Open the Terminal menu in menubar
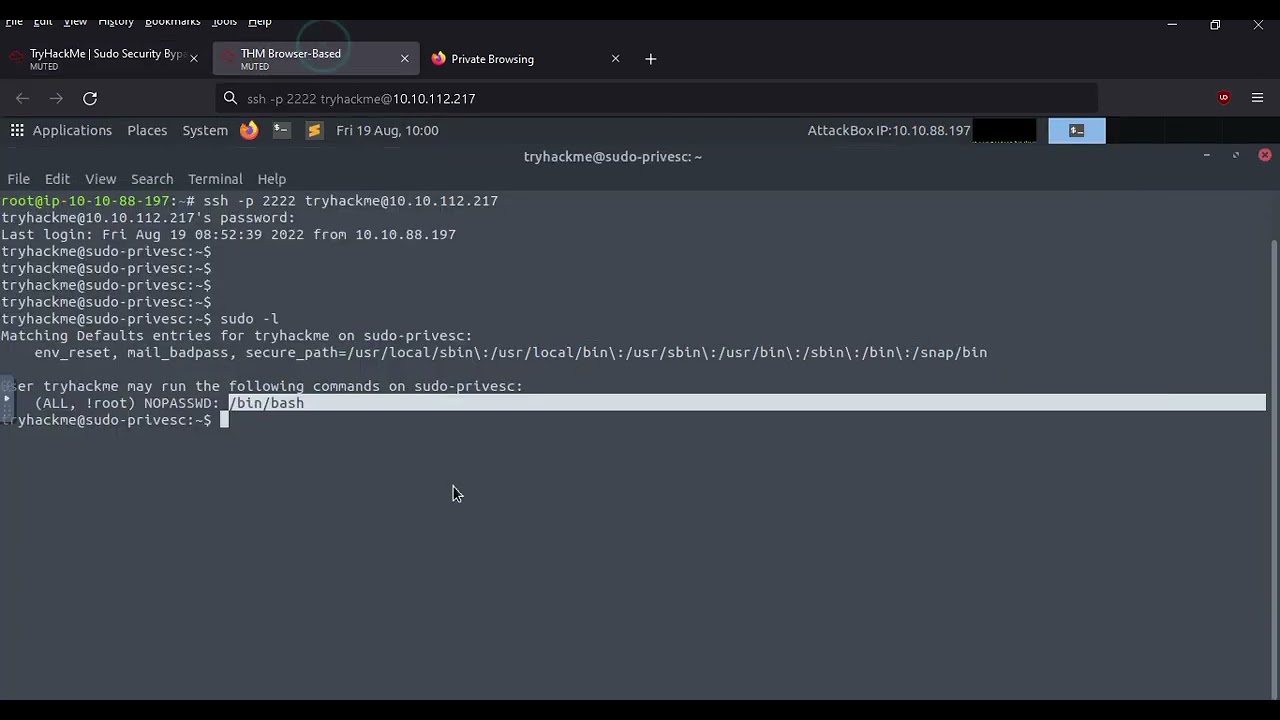 click(x=215, y=179)
